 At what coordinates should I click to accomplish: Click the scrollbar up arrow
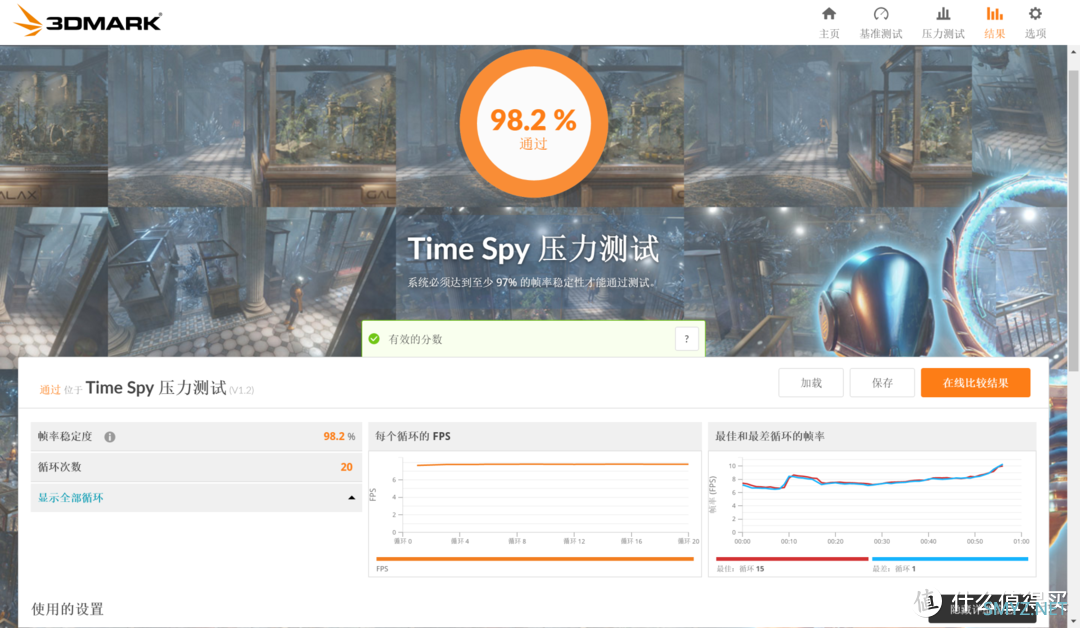pos(1074,52)
